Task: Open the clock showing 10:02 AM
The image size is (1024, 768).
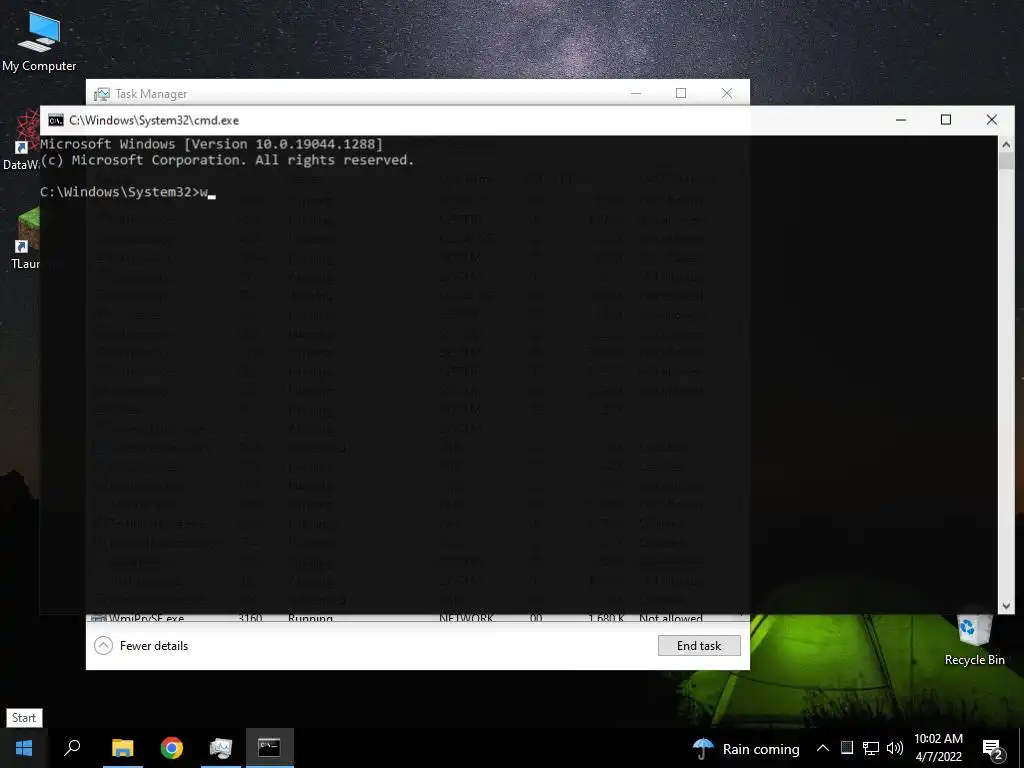Action: point(938,748)
